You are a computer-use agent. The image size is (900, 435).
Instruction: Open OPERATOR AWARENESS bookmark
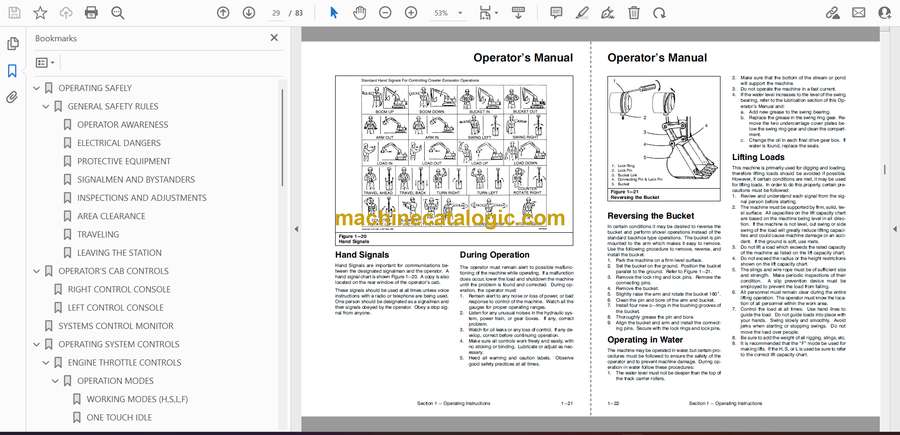pos(123,125)
